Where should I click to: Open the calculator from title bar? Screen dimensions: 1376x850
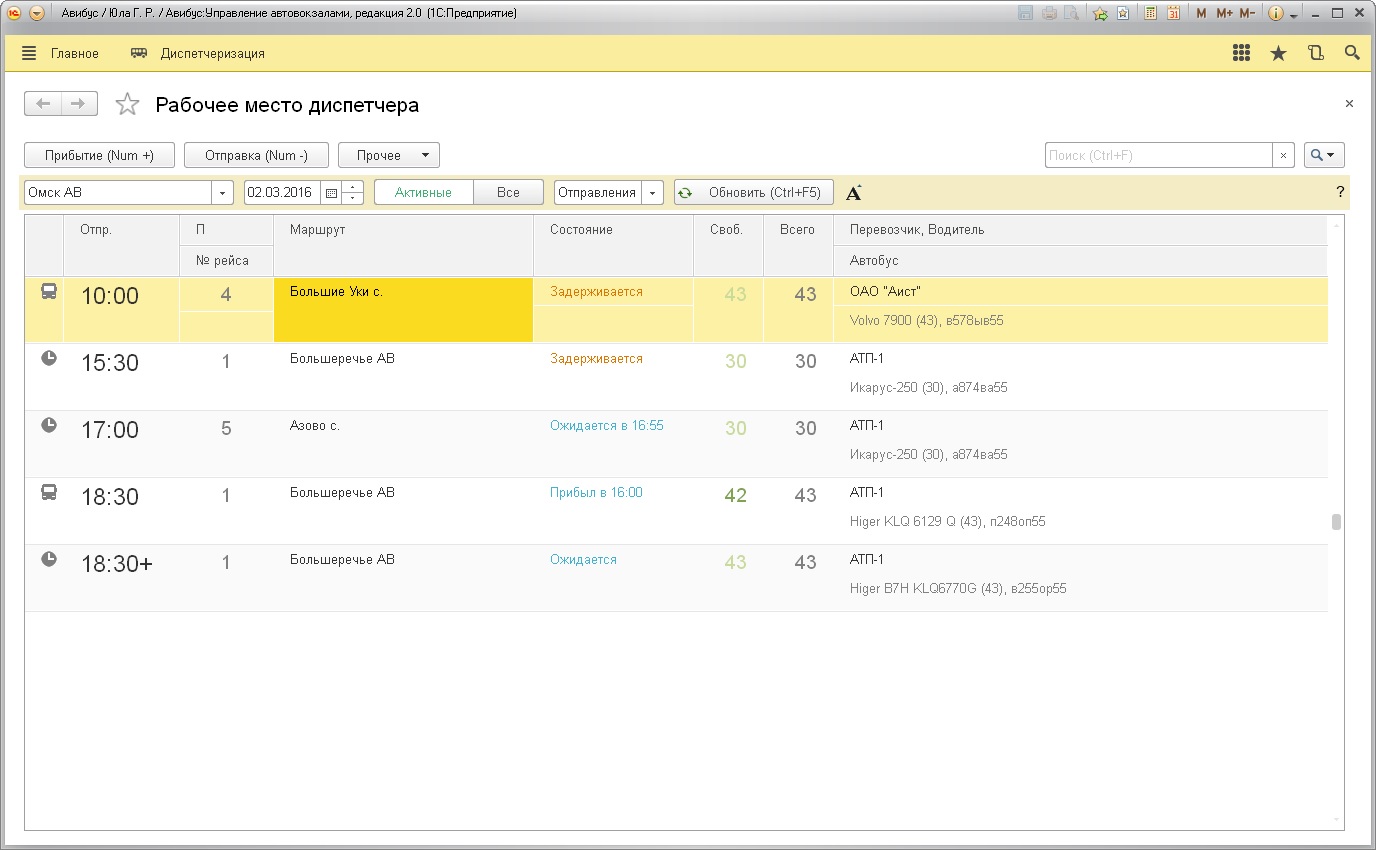tap(1151, 14)
